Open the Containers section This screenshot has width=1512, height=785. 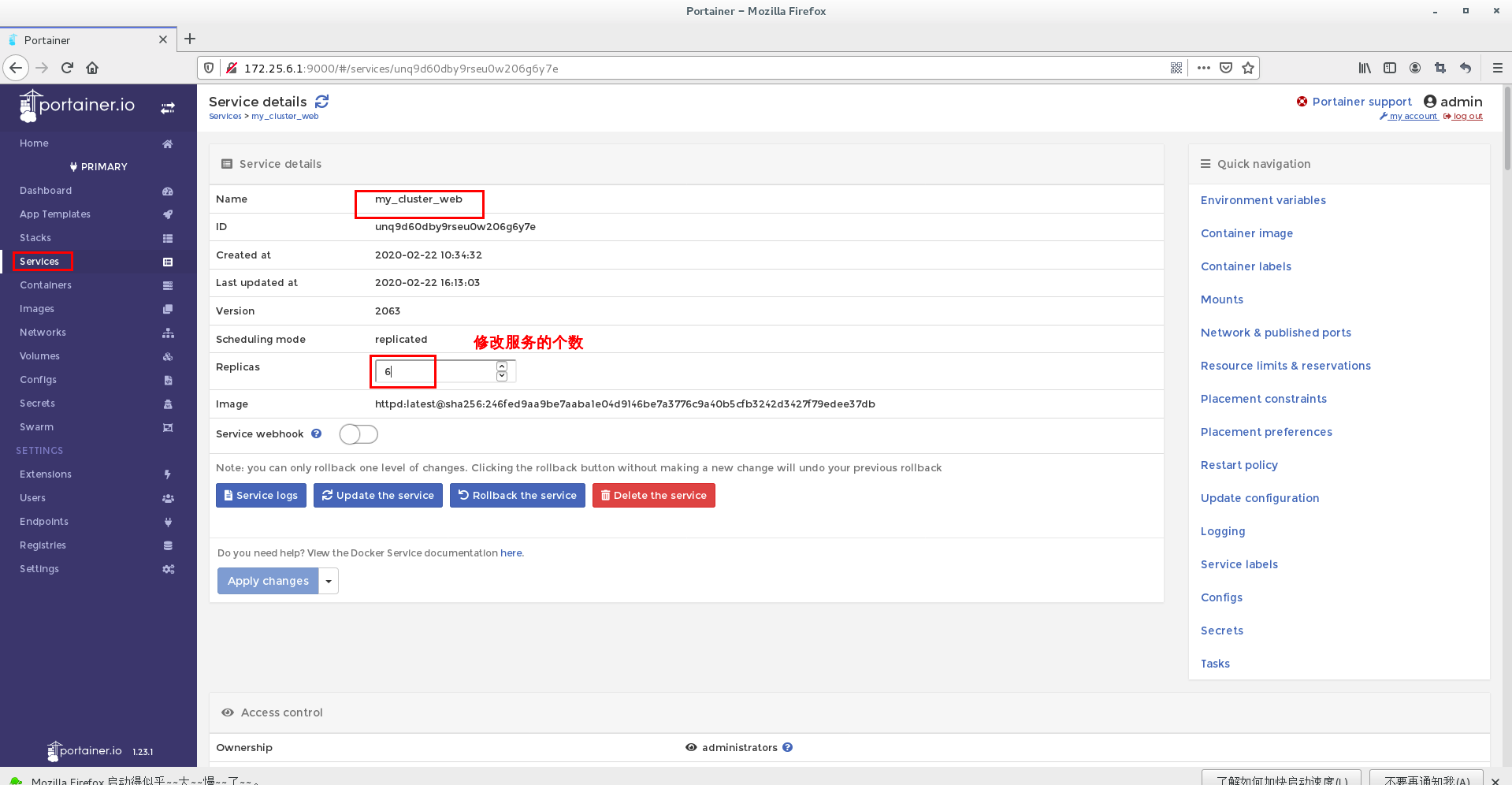point(45,285)
